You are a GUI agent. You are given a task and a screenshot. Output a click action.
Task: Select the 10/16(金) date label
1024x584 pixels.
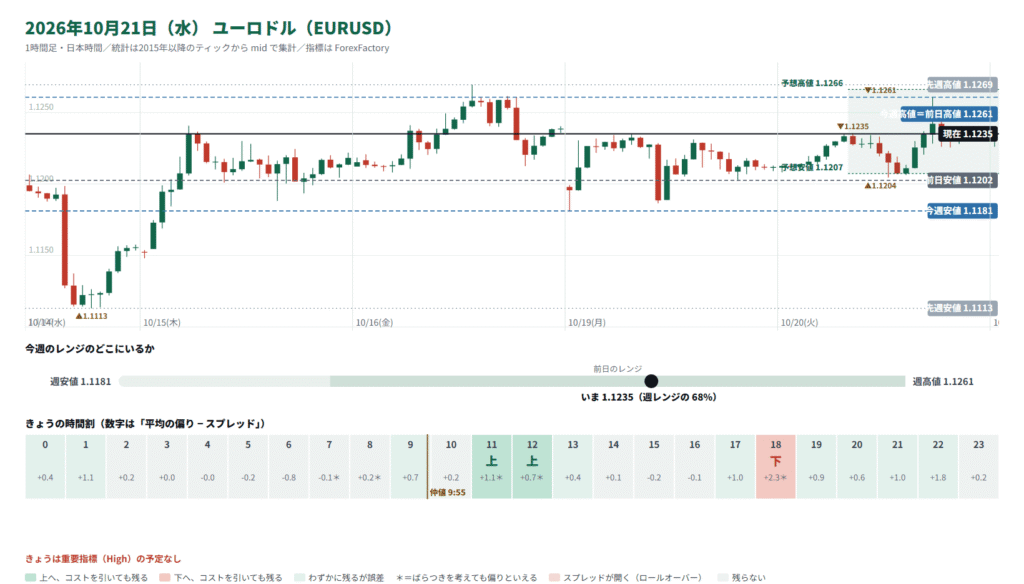(374, 323)
